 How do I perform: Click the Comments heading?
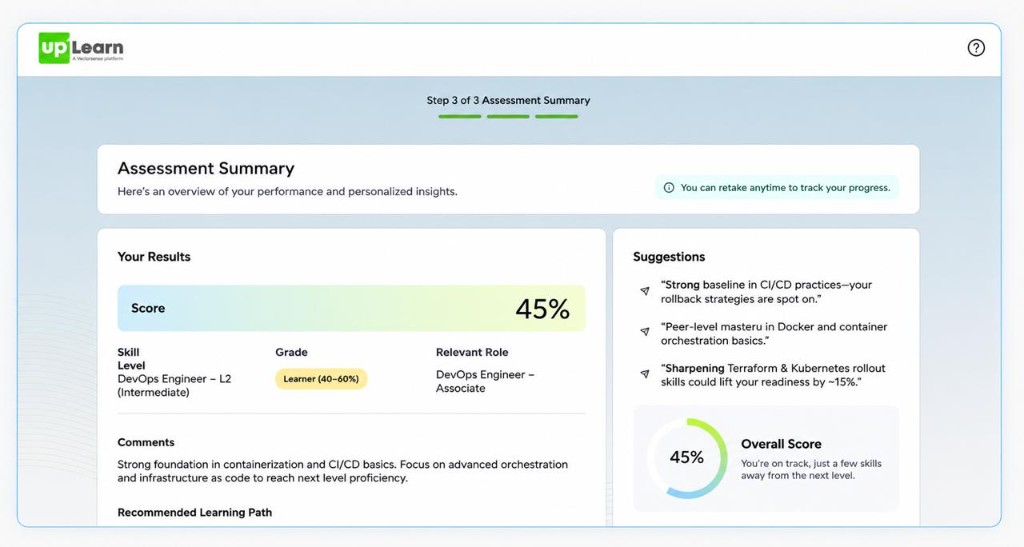point(146,443)
